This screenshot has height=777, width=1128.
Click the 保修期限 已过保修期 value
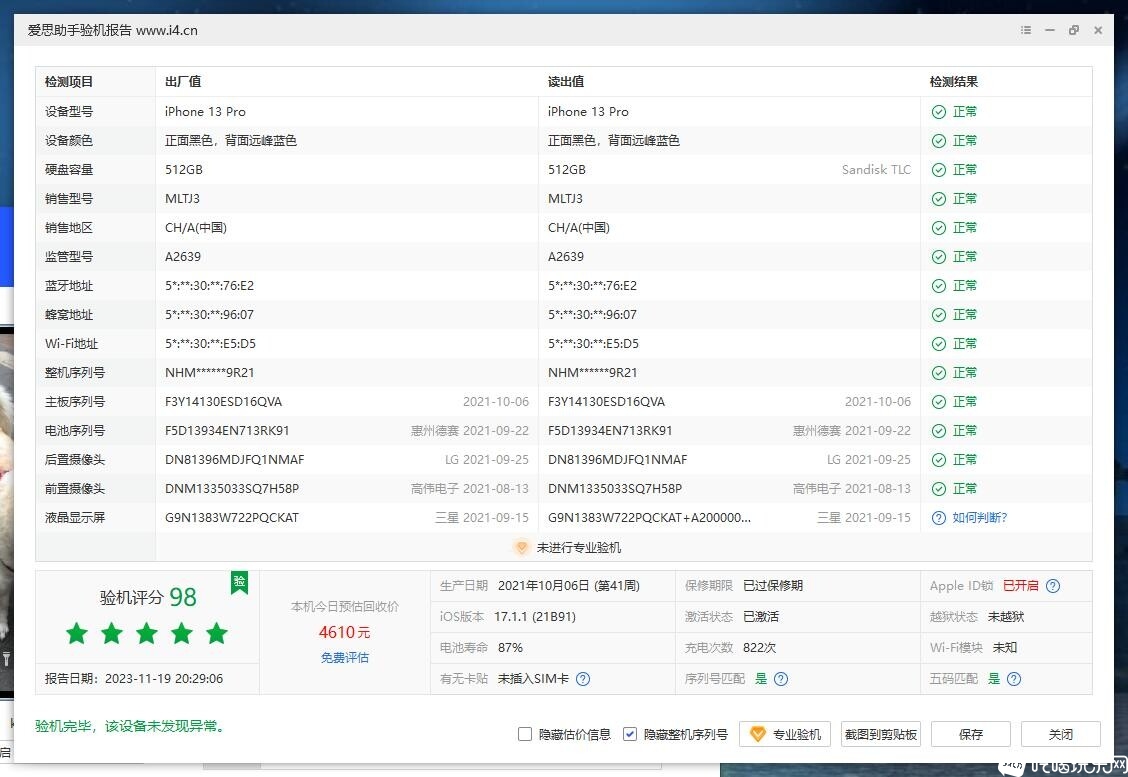tap(773, 586)
